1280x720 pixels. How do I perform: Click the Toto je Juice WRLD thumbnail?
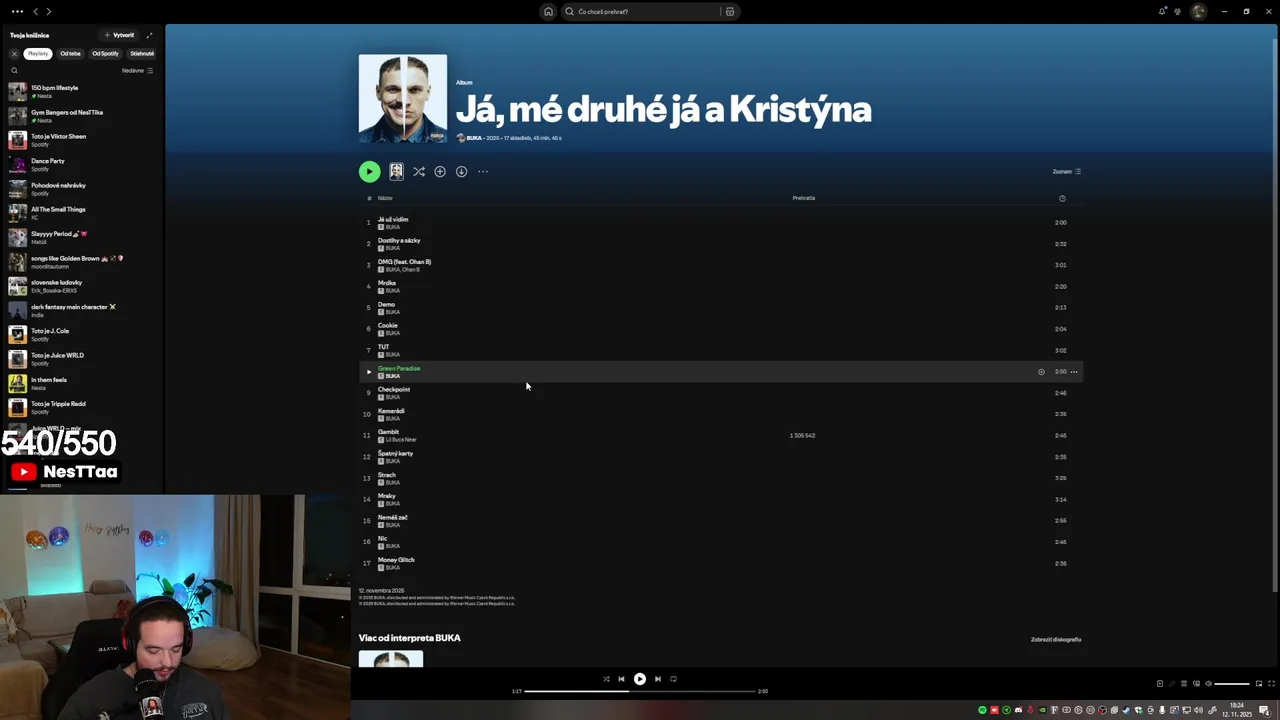point(17,359)
